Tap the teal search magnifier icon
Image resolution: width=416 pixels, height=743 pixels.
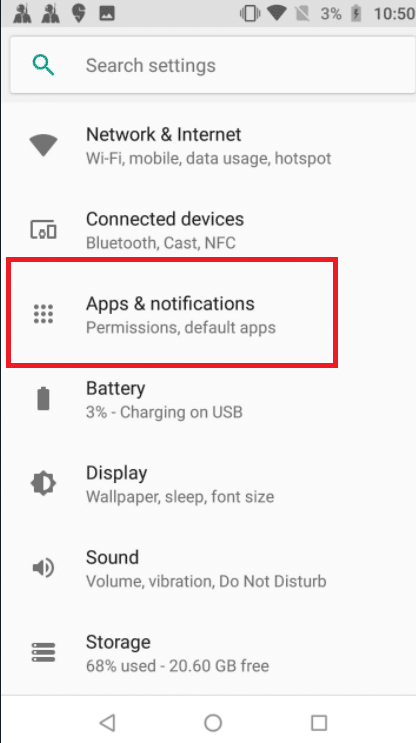pos(44,65)
